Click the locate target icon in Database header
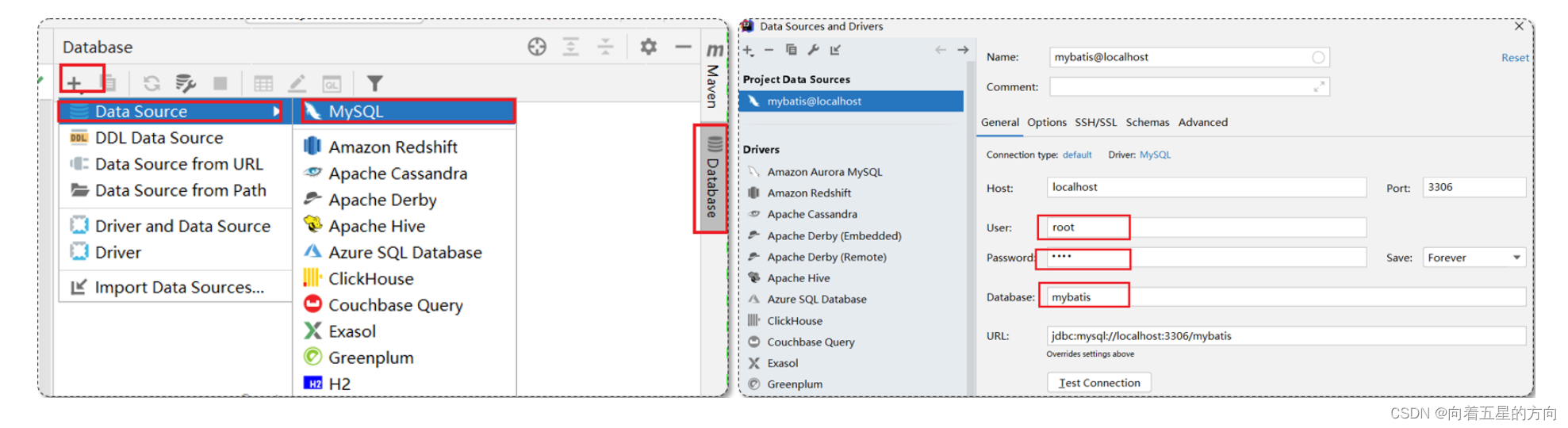The width and height of the screenshot is (1568, 428). pos(537,47)
